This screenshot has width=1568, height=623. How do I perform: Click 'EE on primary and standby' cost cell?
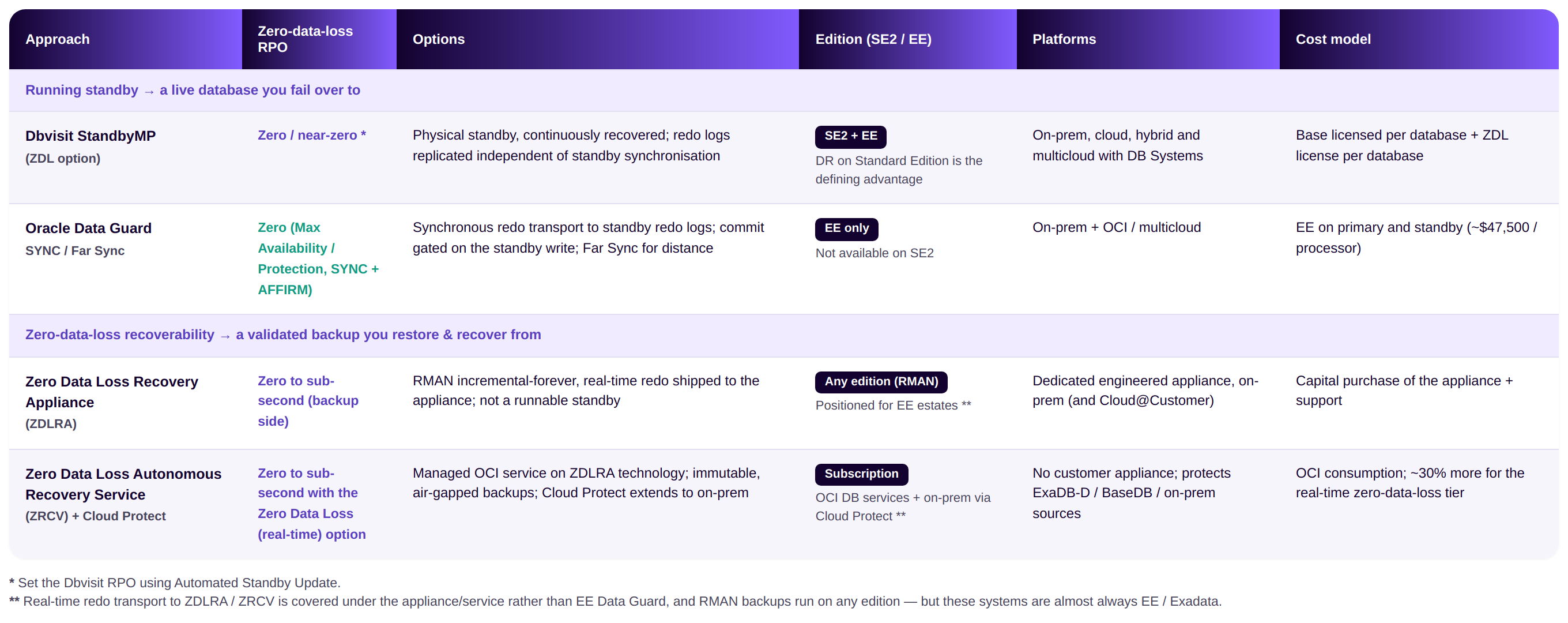pyautogui.click(x=1416, y=238)
